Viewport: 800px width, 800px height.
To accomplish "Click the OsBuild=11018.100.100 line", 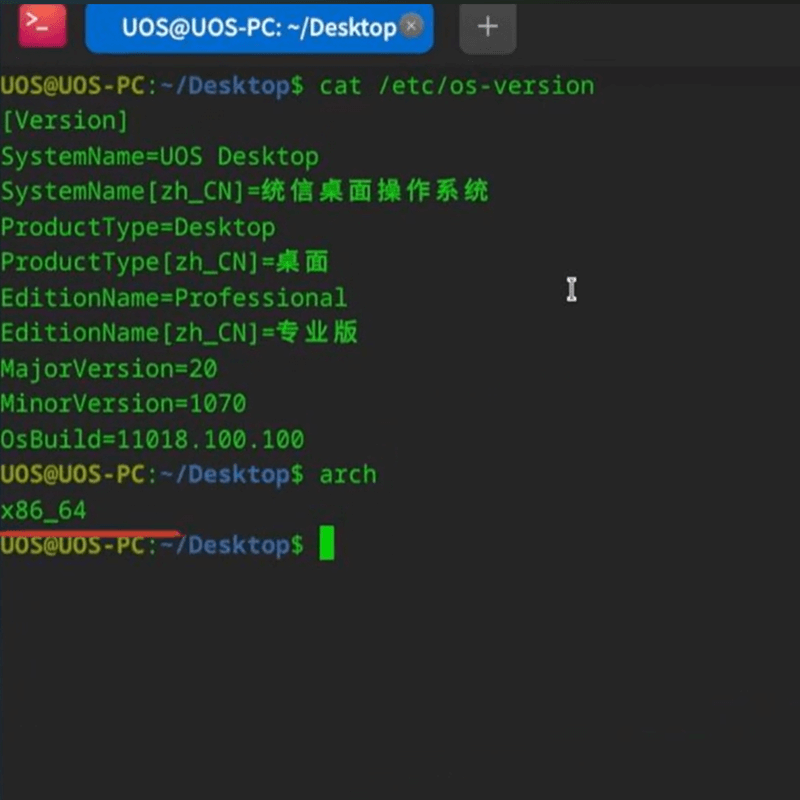I will [x=153, y=439].
